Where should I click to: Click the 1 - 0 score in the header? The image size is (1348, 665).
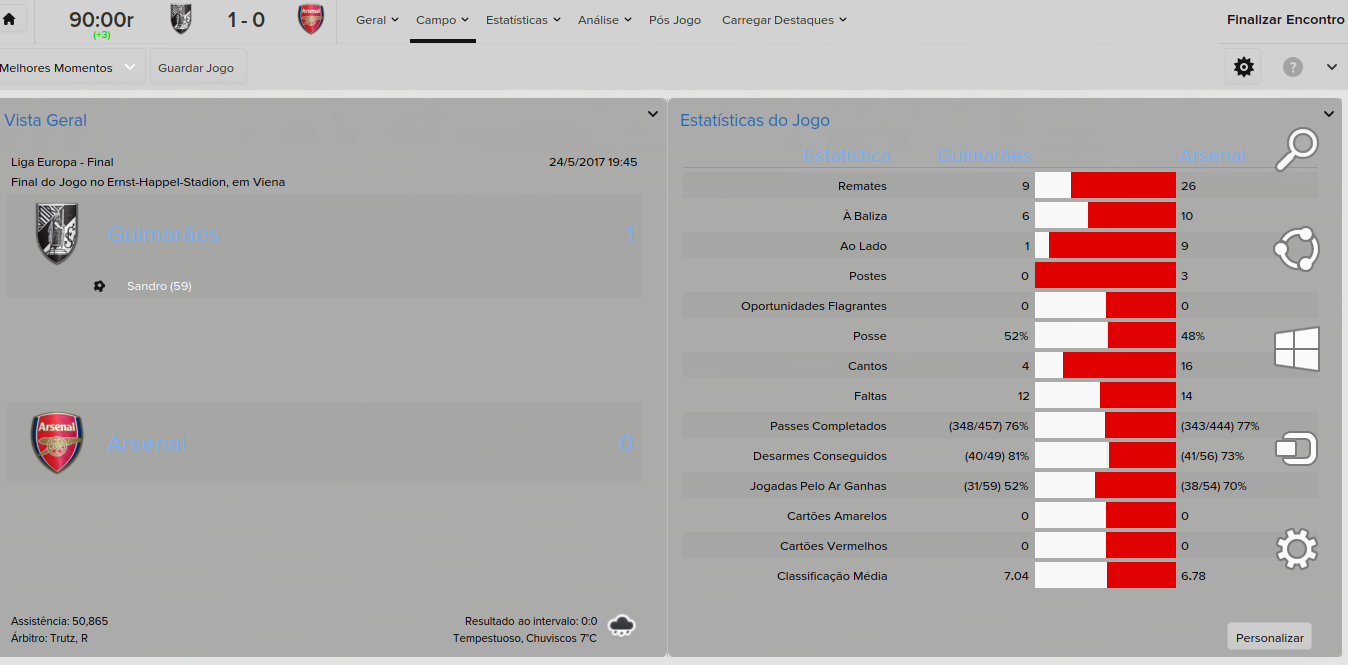[246, 19]
